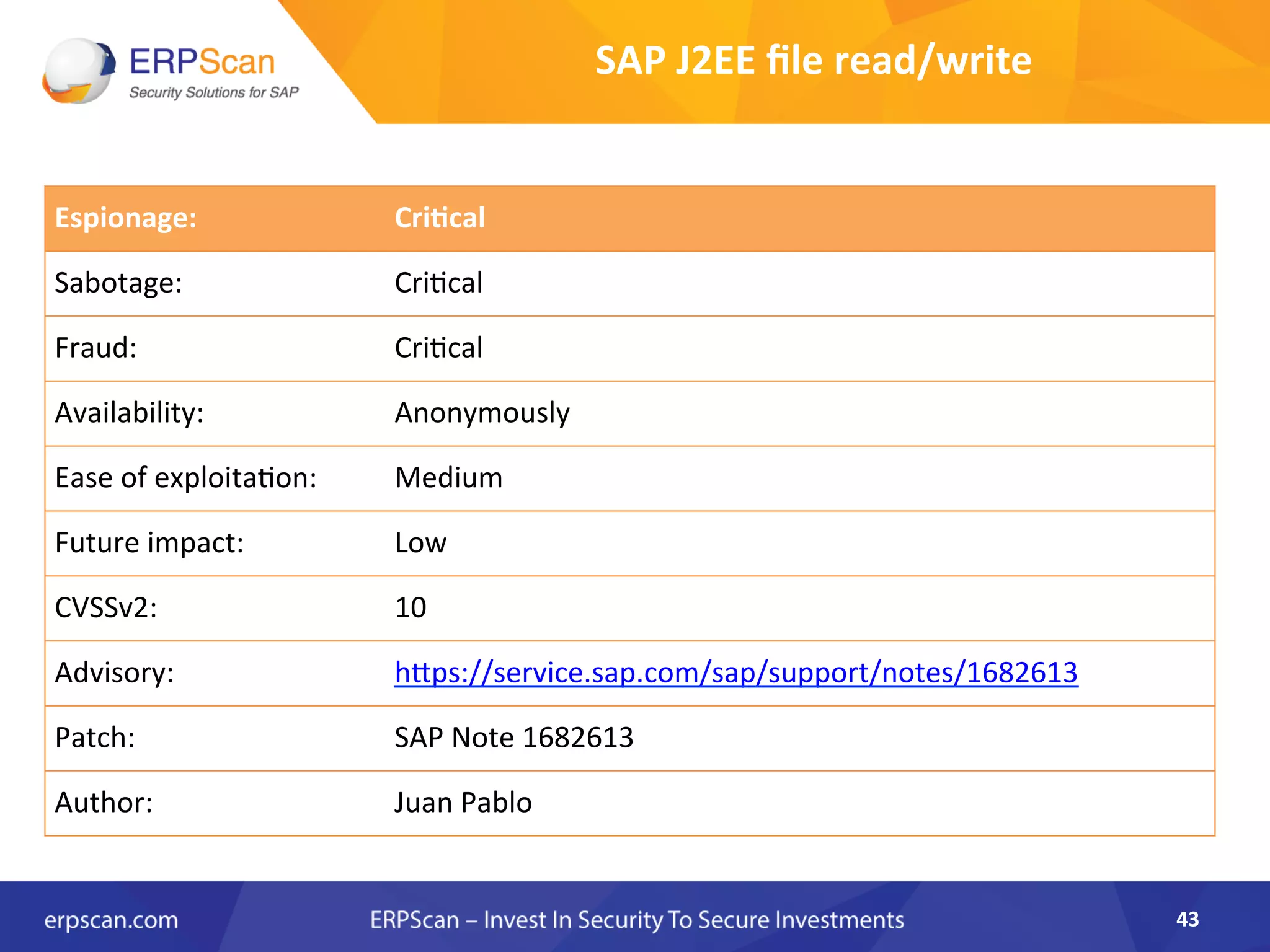1270x952 pixels.
Task: Open the SAP support notes advisory link
Action: coord(736,674)
